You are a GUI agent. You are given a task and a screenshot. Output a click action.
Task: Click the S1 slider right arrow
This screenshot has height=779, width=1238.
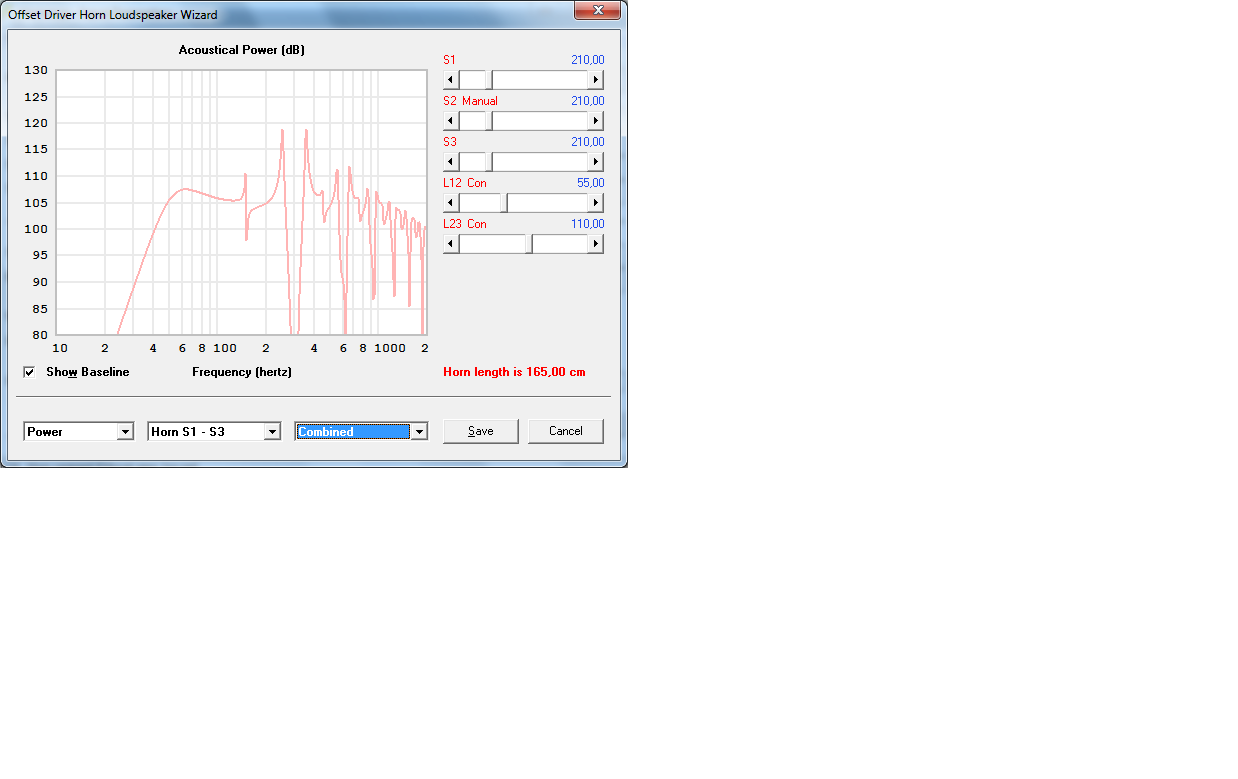click(596, 80)
